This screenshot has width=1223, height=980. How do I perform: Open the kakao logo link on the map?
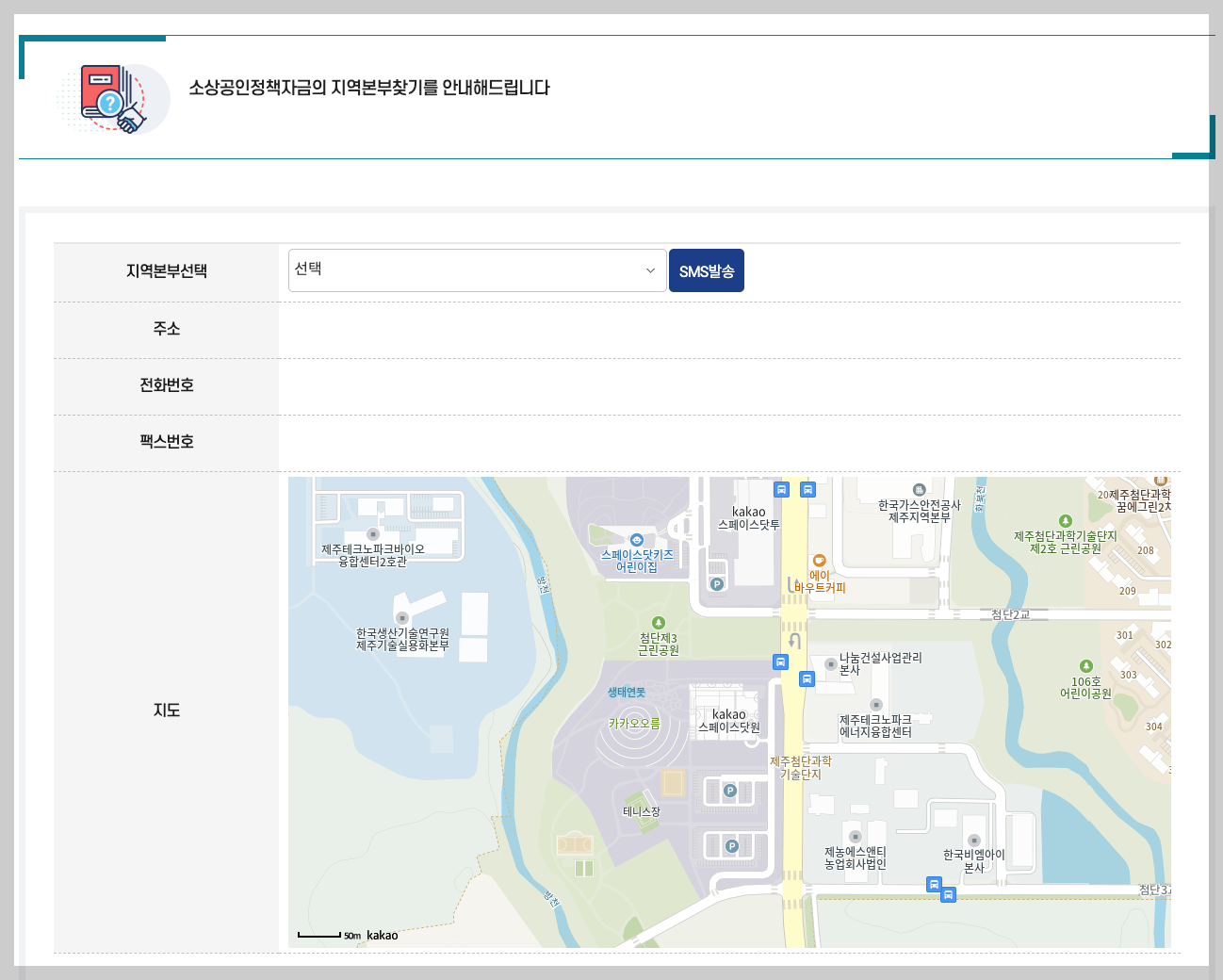(382, 936)
